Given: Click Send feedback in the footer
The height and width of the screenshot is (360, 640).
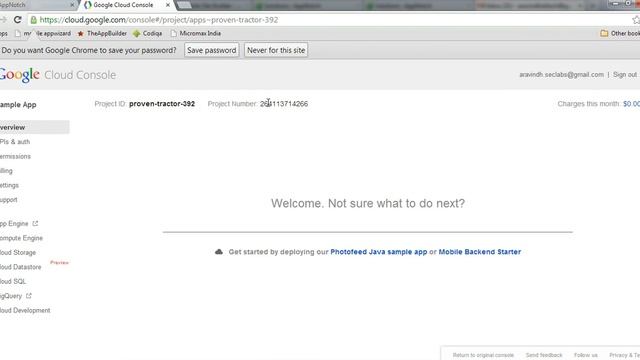Looking at the screenshot, I should (x=544, y=355).
